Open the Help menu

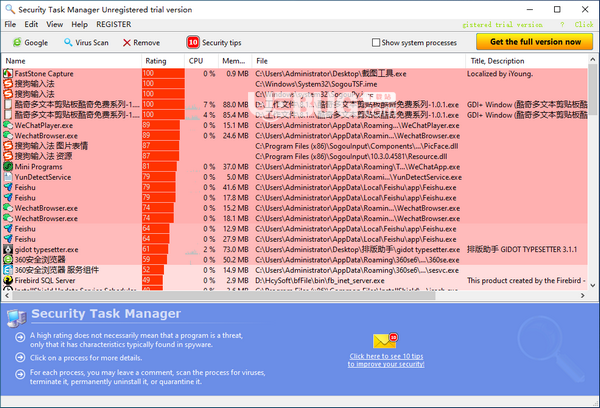click(79, 24)
